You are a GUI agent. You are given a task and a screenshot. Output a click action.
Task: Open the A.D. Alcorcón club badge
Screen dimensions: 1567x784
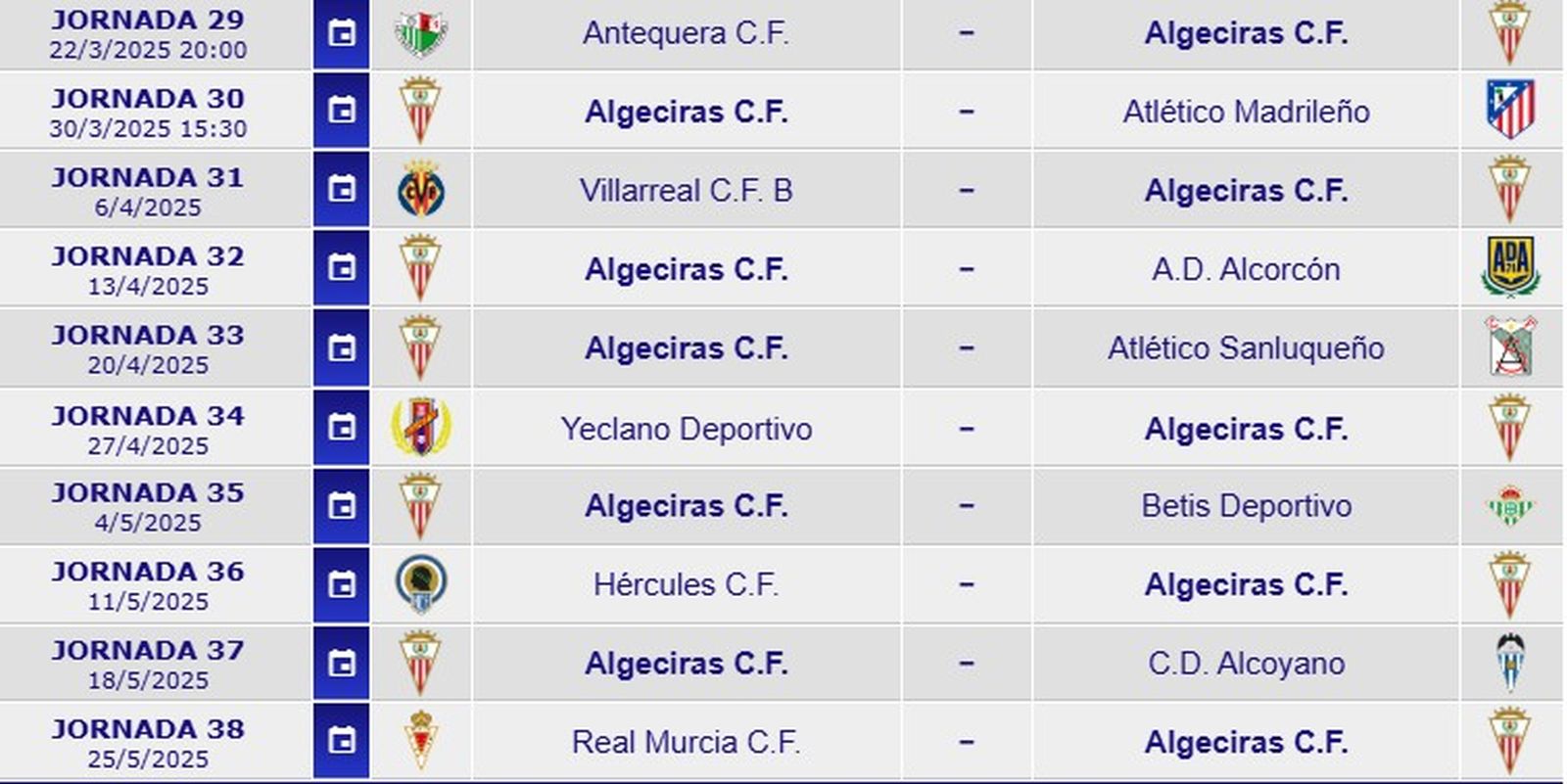click(x=1511, y=268)
